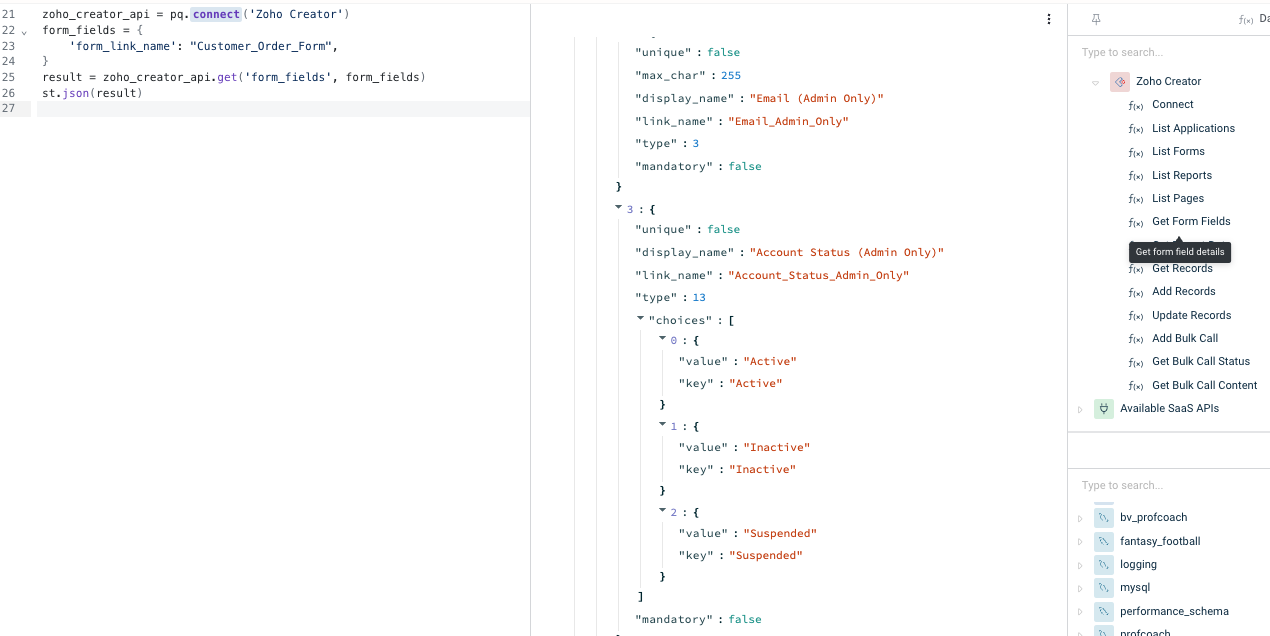Click the lower Type to search field

point(1168,485)
